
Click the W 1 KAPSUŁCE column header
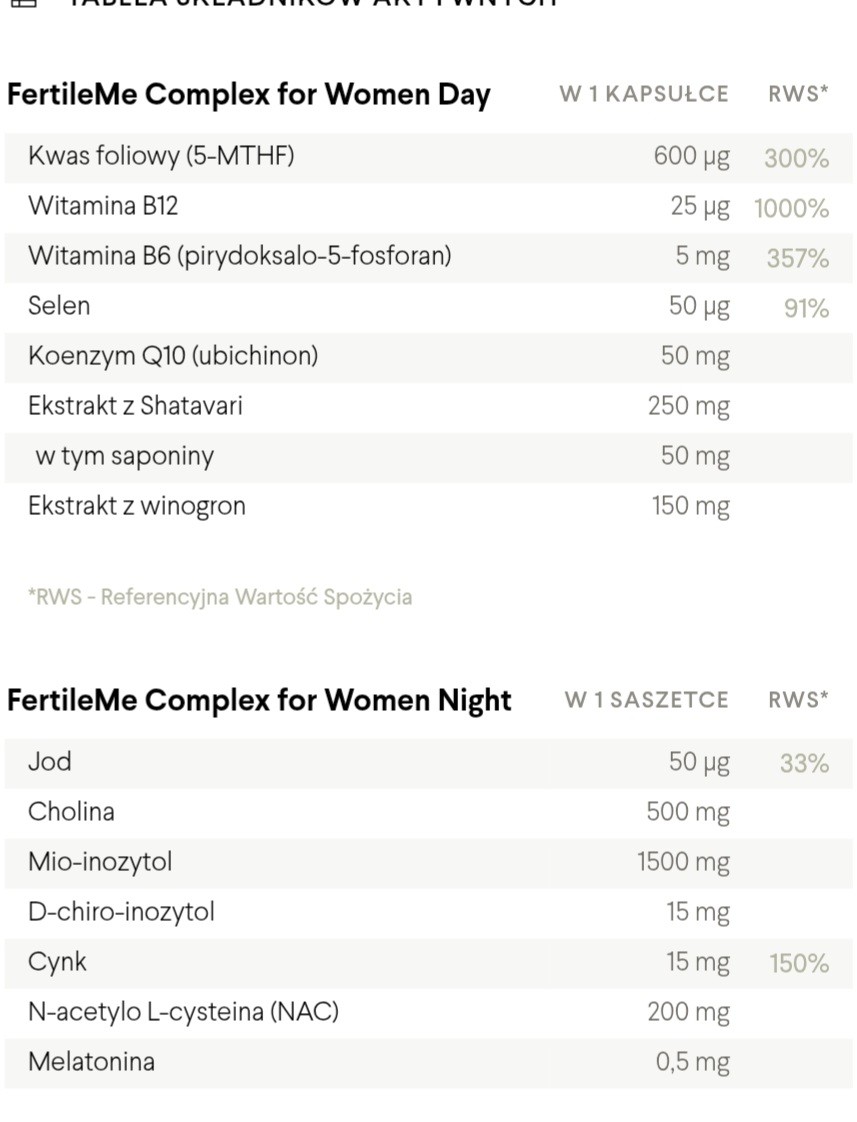point(644,95)
